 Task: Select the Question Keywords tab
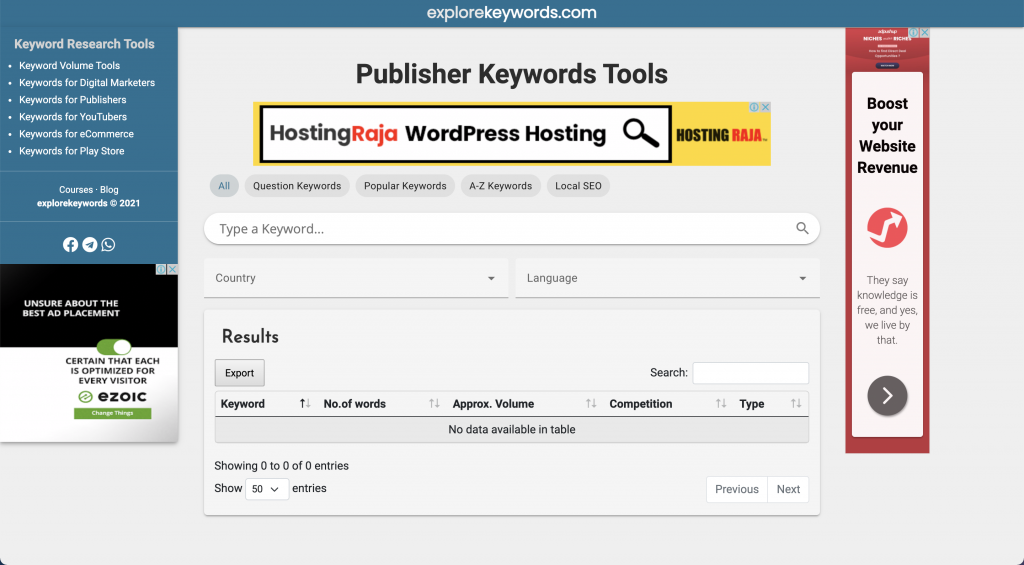click(x=297, y=186)
